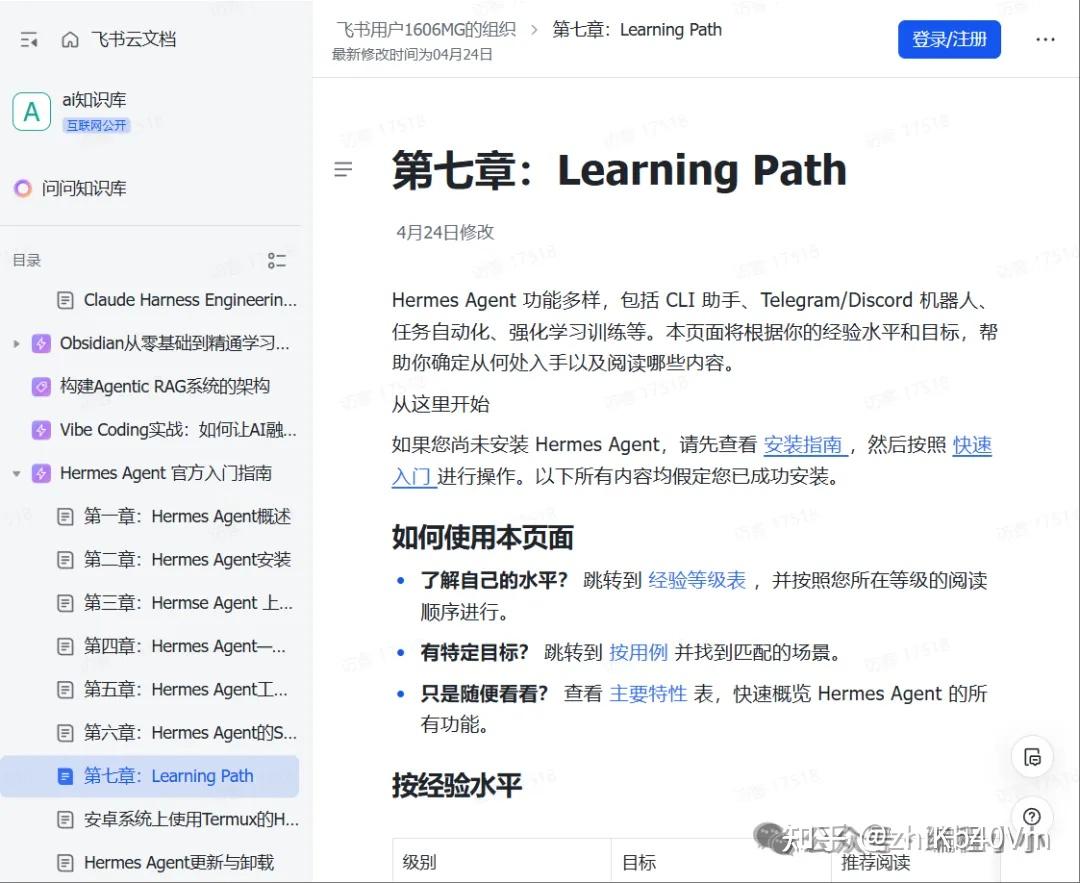Click breadcrumb 第七章: Learning Path
This screenshot has width=1080, height=883.
pyautogui.click(x=637, y=30)
